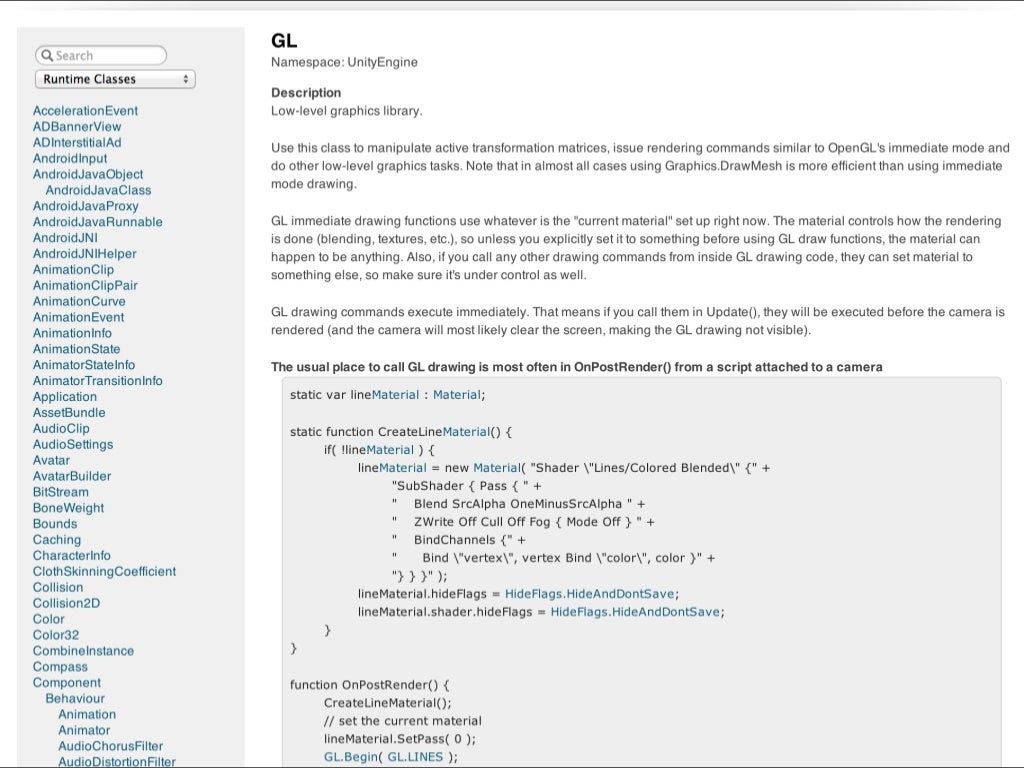Screen dimensions: 1024x768
Task: Open AndroidJavaProxy class
Action: [86, 206]
